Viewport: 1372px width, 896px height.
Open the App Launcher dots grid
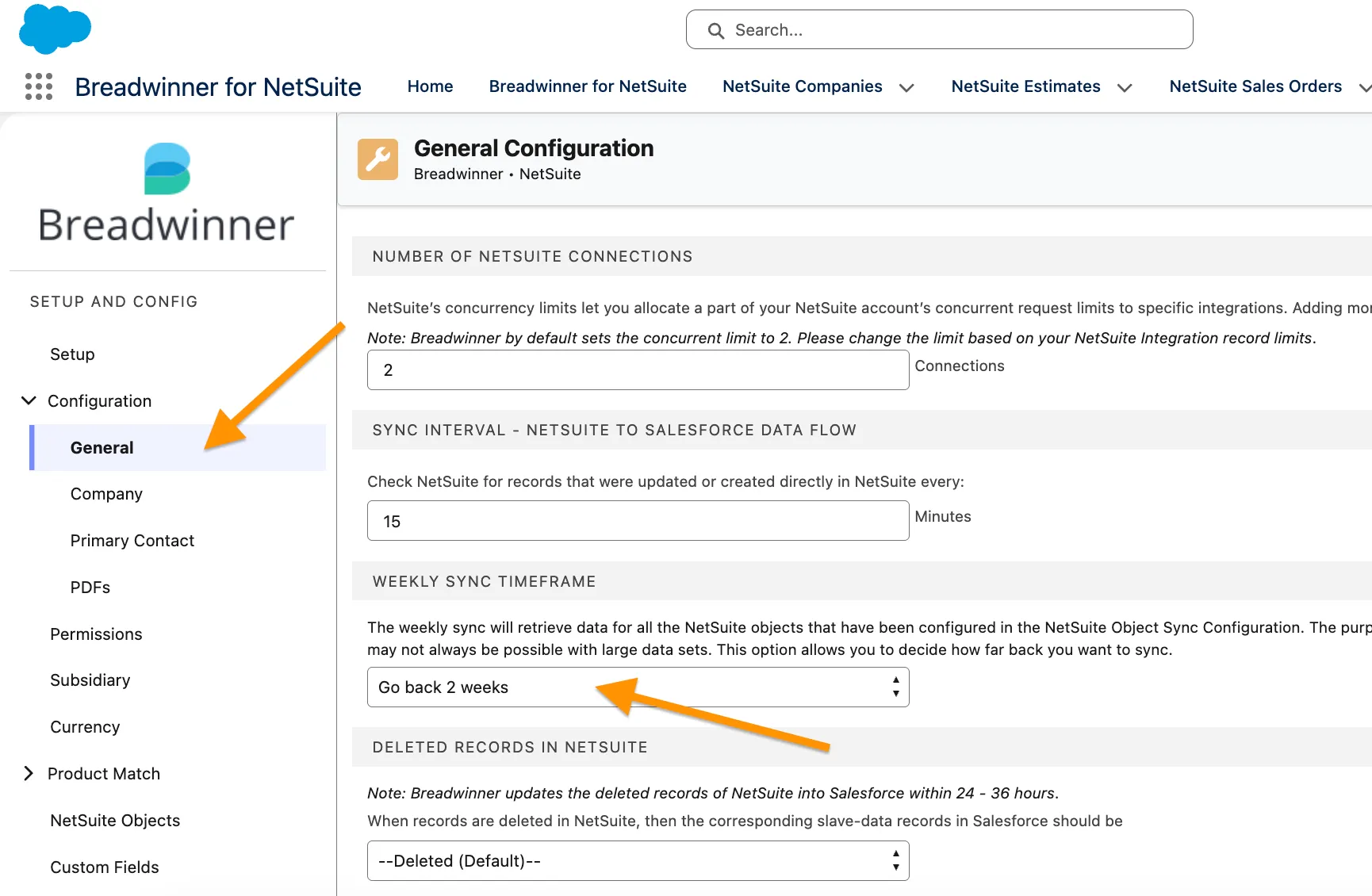(39, 86)
